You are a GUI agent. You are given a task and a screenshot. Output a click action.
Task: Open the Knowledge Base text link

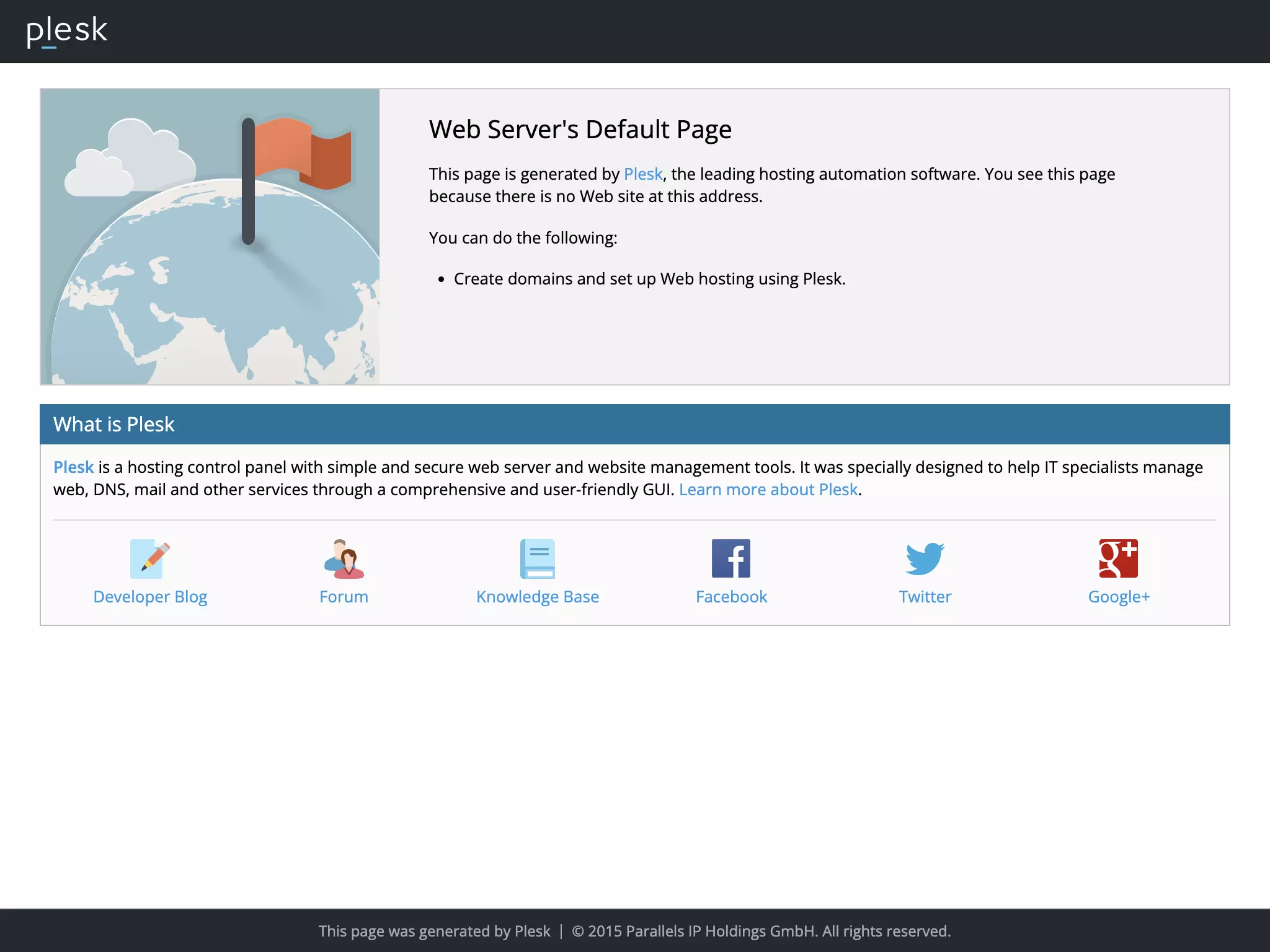538,597
